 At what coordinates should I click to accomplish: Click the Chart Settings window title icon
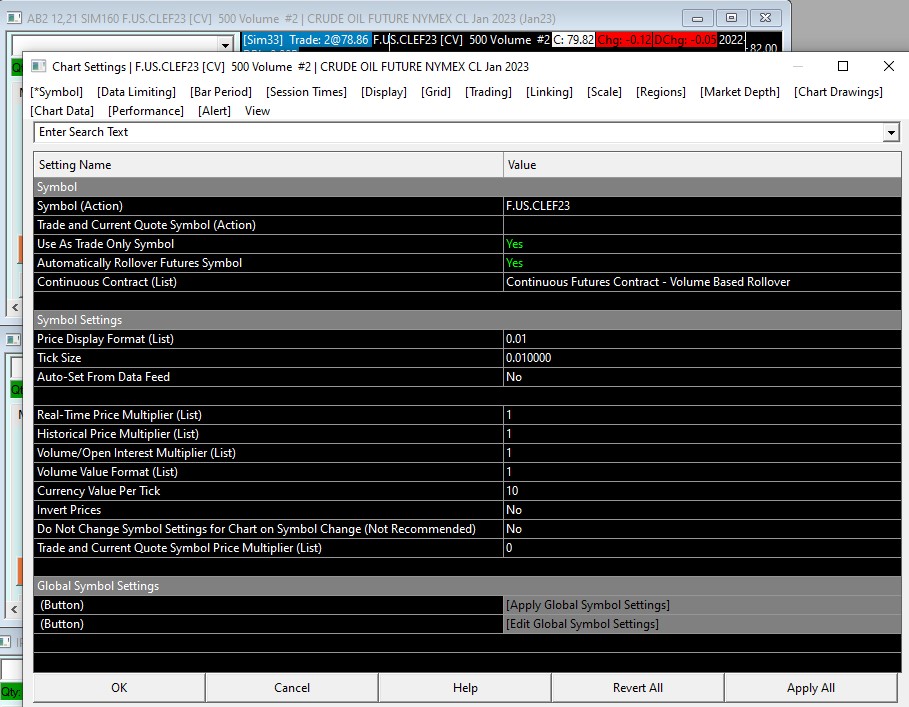click(39, 67)
